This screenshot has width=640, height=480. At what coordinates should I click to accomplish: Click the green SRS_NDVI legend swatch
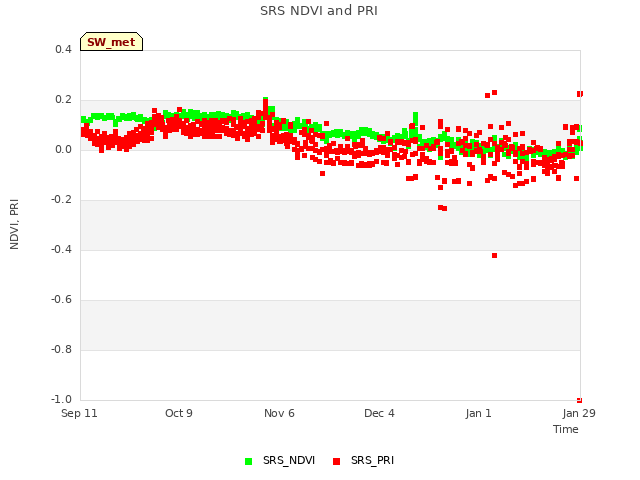(249, 461)
